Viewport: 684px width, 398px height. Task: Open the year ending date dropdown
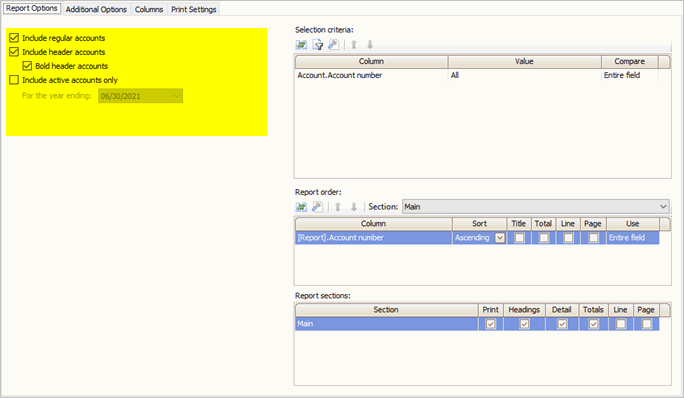point(140,96)
